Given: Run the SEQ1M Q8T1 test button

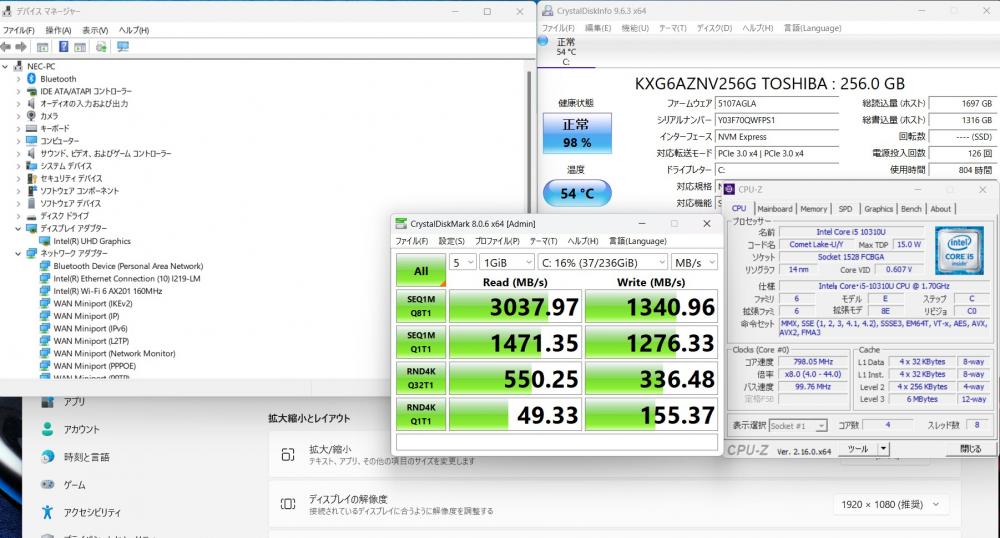Looking at the screenshot, I should [421, 306].
